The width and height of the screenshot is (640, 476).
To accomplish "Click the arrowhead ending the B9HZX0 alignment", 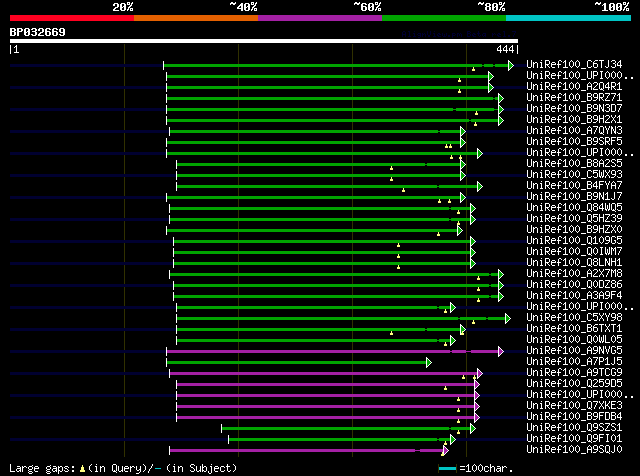I will click(460, 231).
